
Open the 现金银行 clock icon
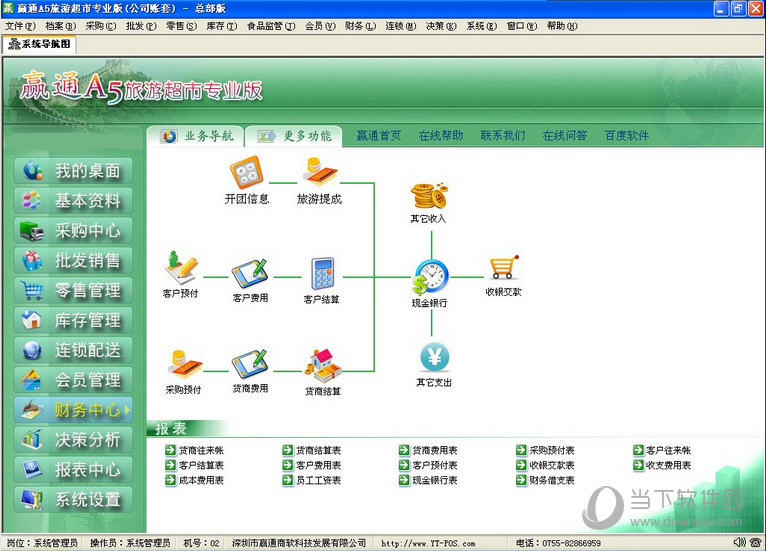pyautogui.click(x=430, y=277)
